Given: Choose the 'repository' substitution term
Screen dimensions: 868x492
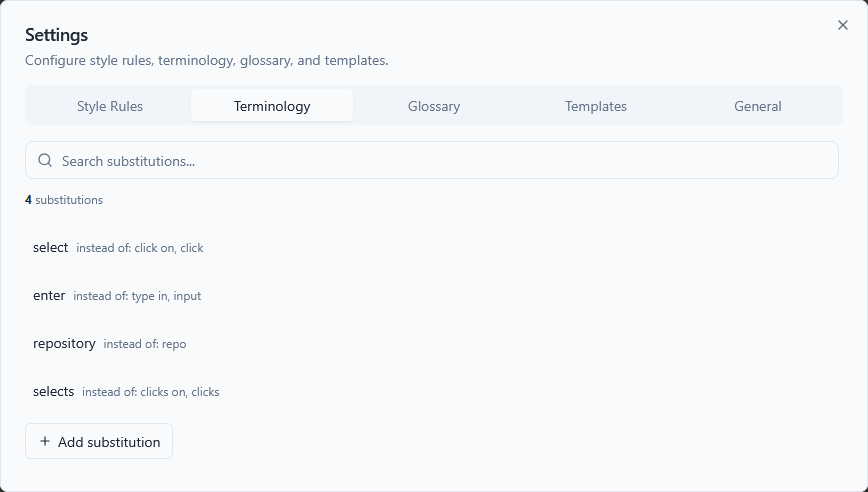Looking at the screenshot, I should click(64, 343).
